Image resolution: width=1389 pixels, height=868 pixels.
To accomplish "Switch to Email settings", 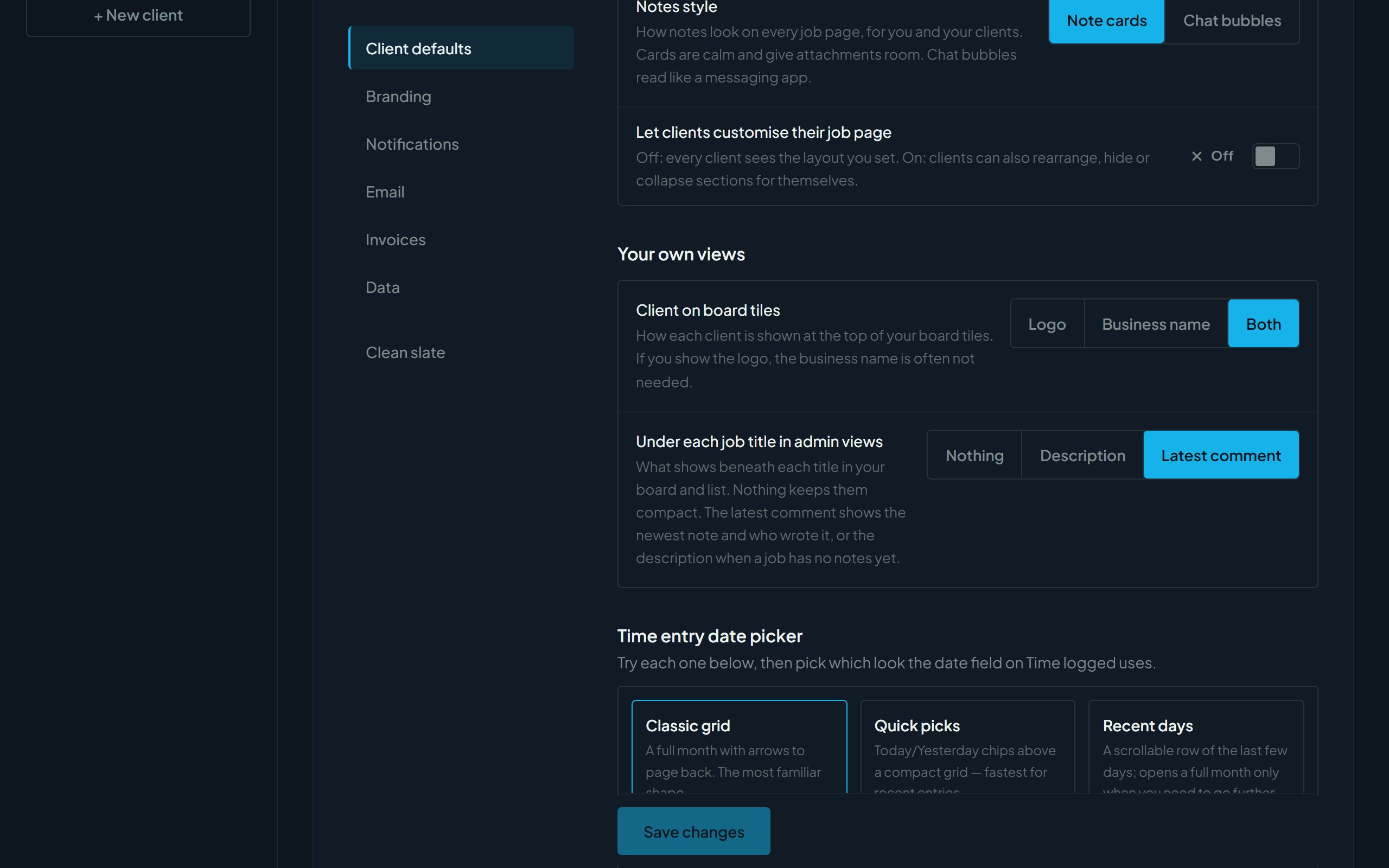I will [x=461, y=192].
